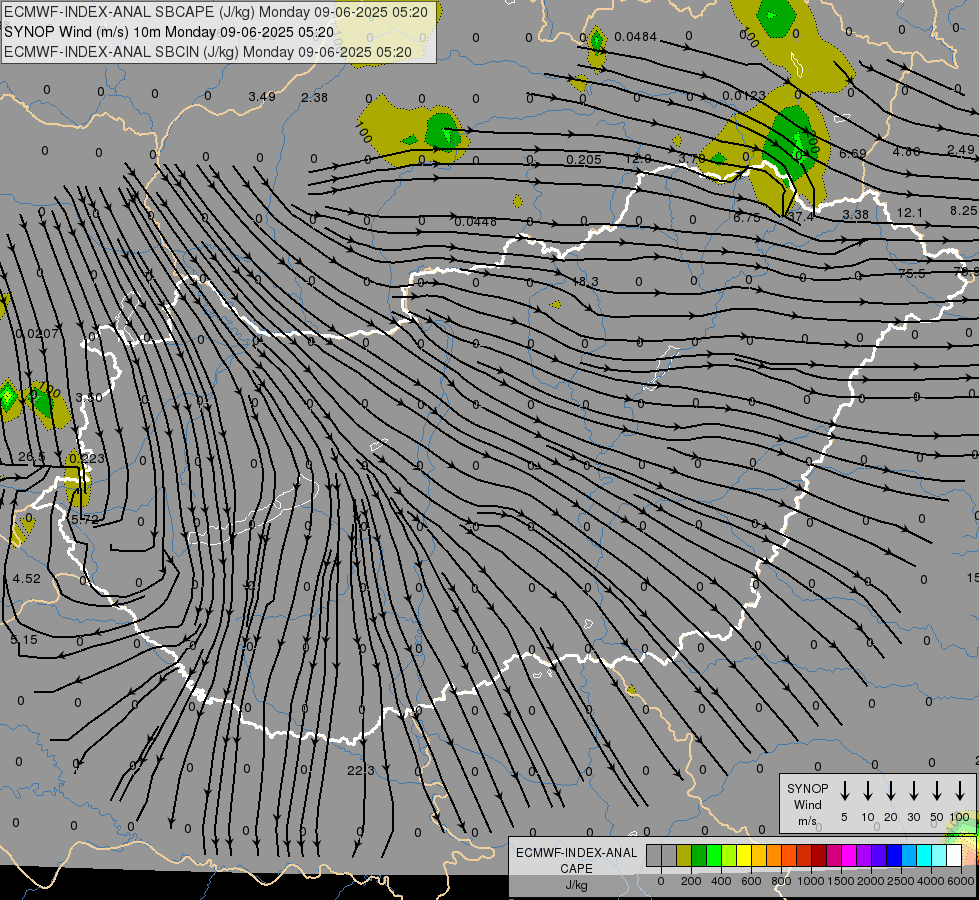Pick the dark red CAPE legend swatch
Image resolution: width=979 pixels, height=900 pixels.
point(819,856)
